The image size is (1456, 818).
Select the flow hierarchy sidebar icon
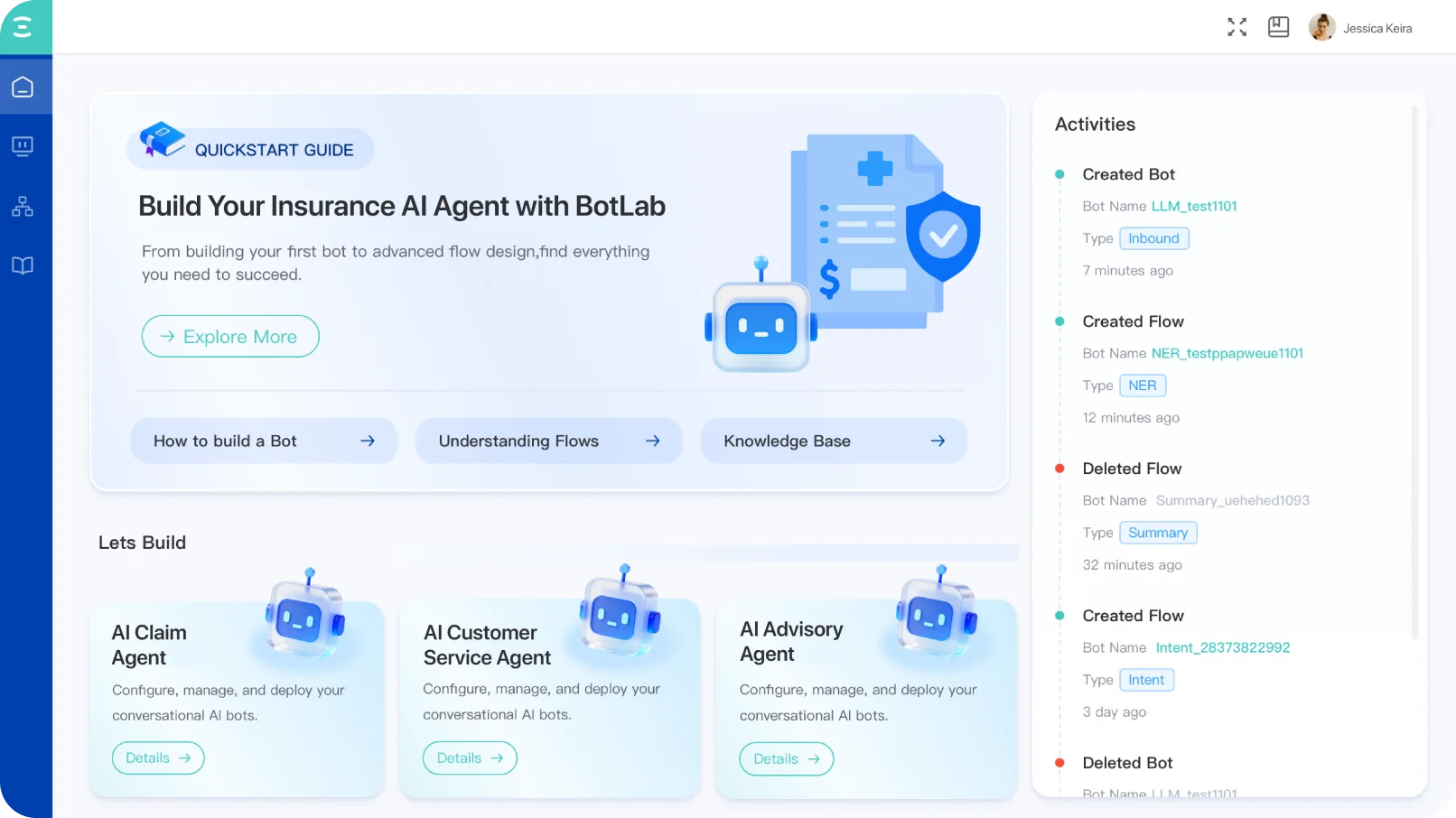pyautogui.click(x=23, y=207)
